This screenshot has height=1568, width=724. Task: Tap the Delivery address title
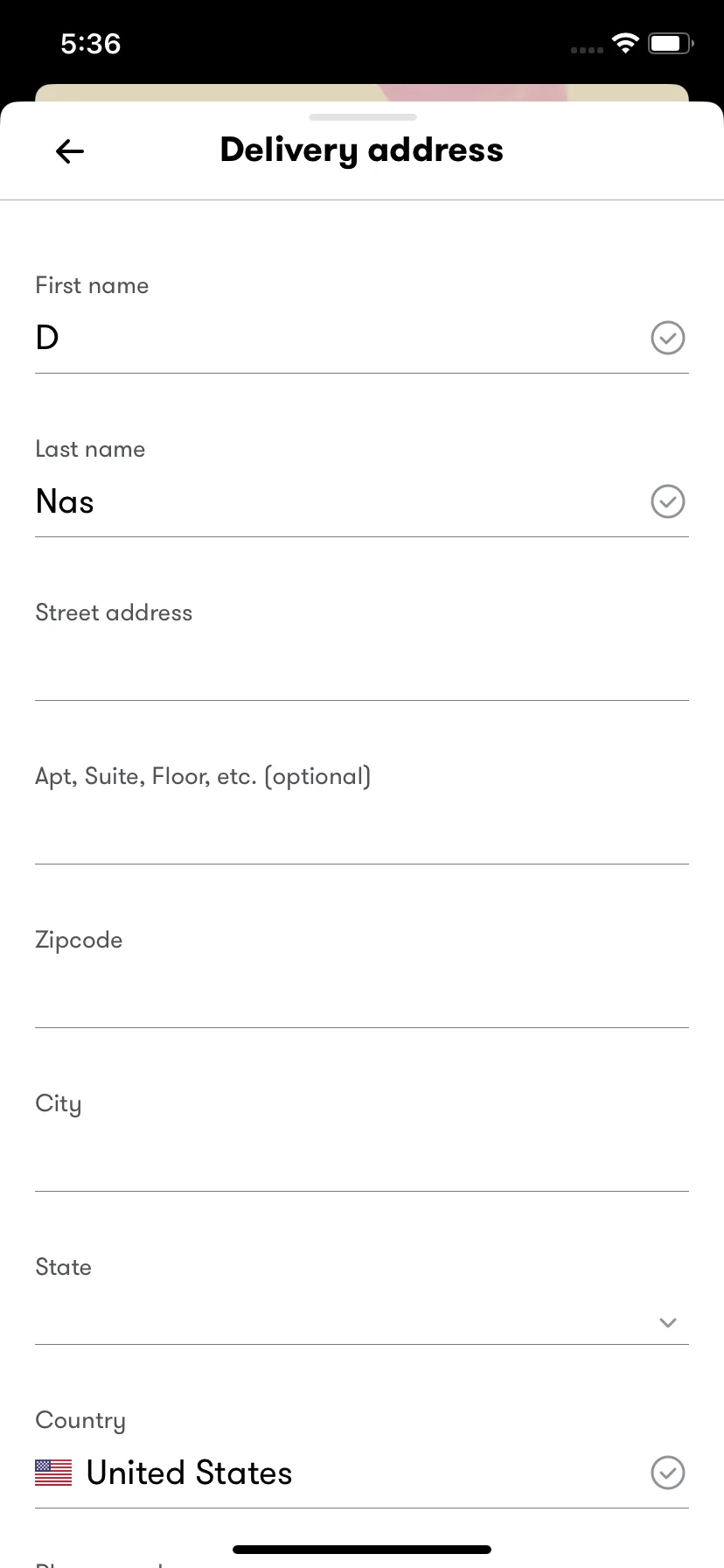click(x=362, y=150)
